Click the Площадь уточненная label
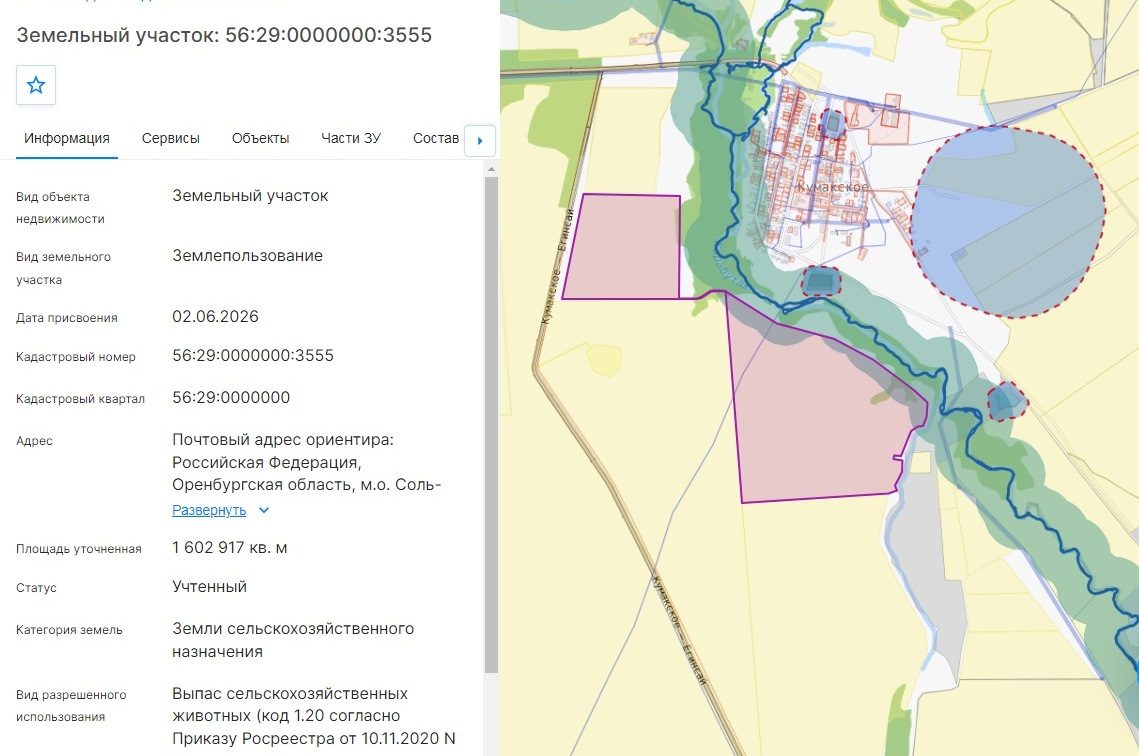This screenshot has height=756, width=1139. (78, 548)
